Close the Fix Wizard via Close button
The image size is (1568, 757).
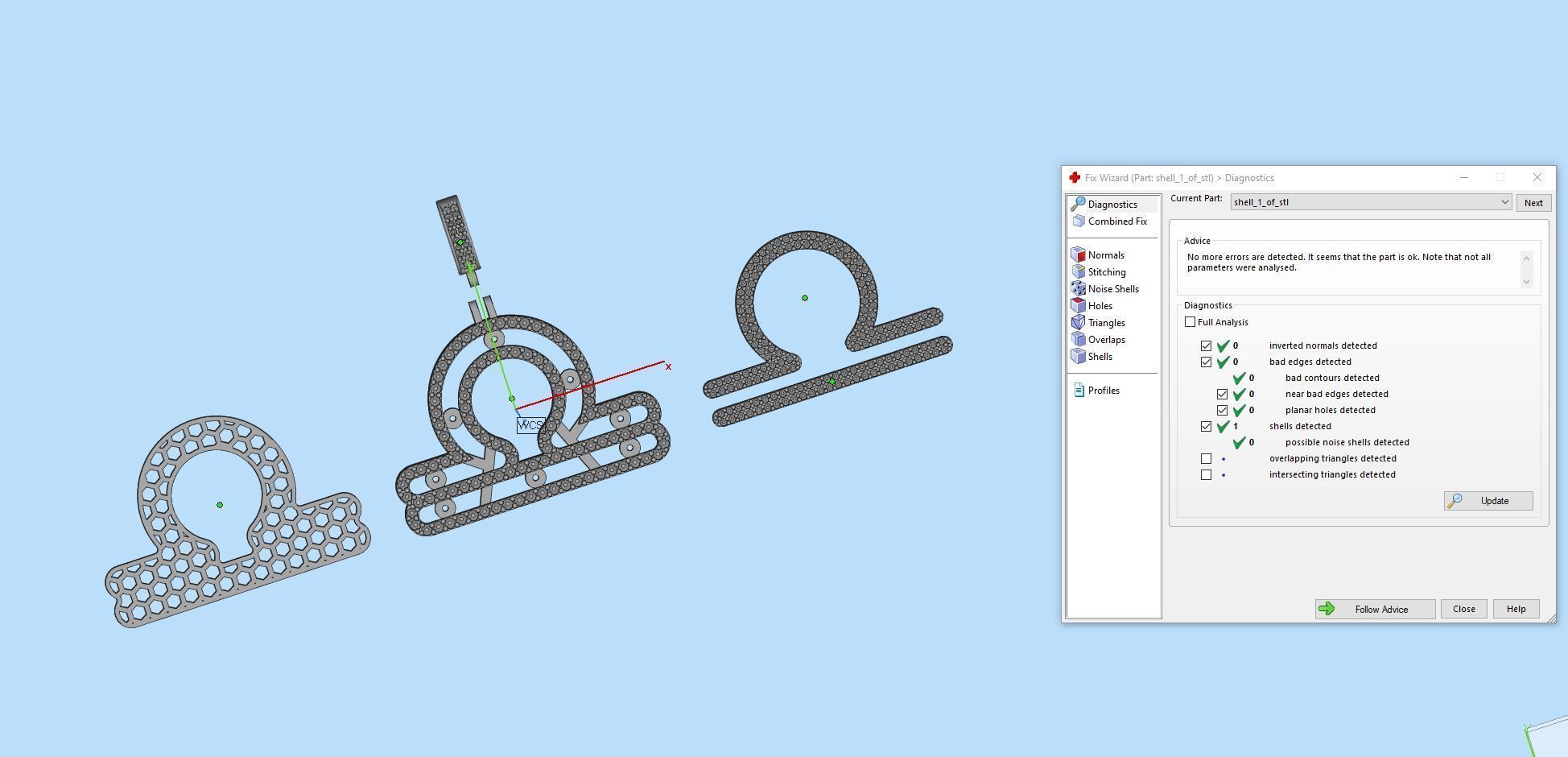pos(1463,609)
